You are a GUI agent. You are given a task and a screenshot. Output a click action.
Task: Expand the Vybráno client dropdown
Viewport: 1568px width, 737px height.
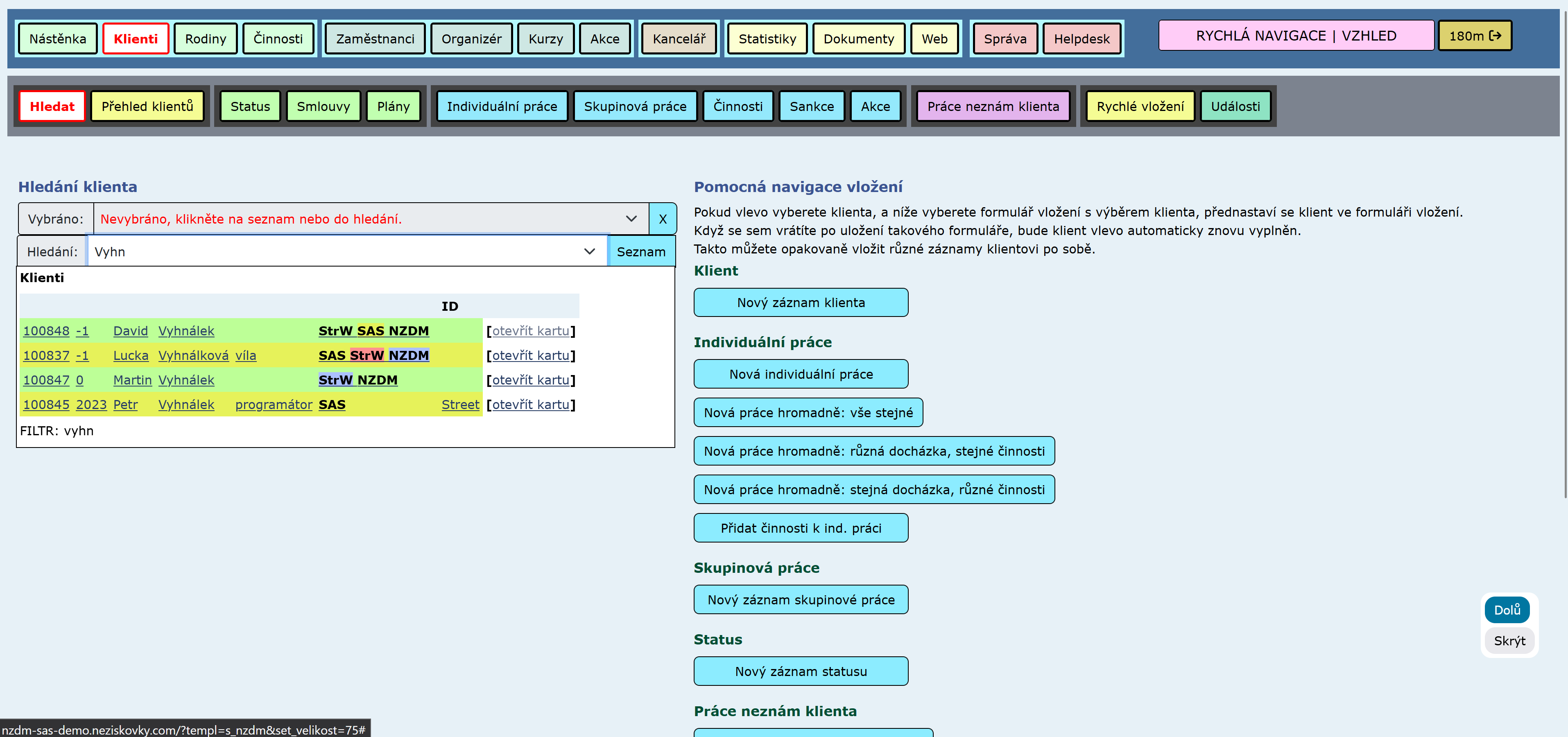coord(631,219)
